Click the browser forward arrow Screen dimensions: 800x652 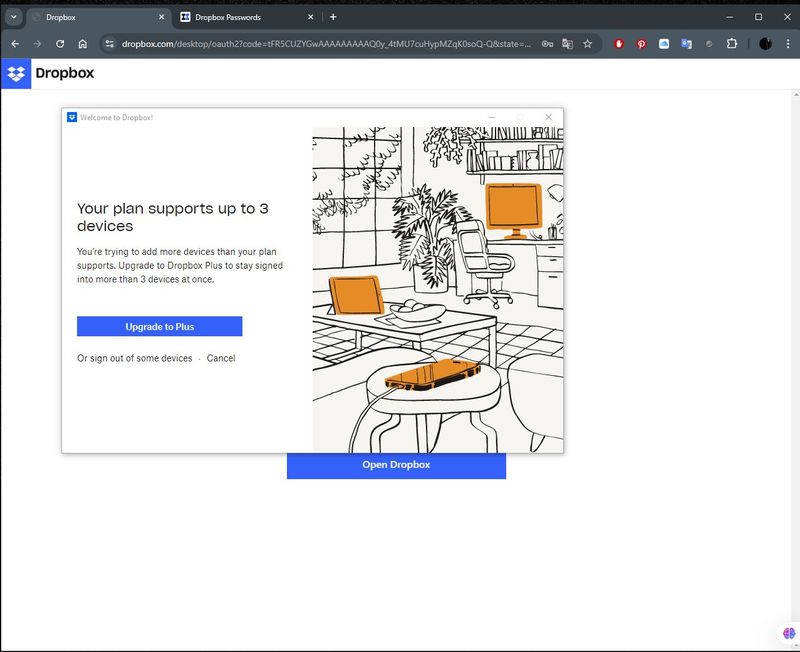coord(37,44)
